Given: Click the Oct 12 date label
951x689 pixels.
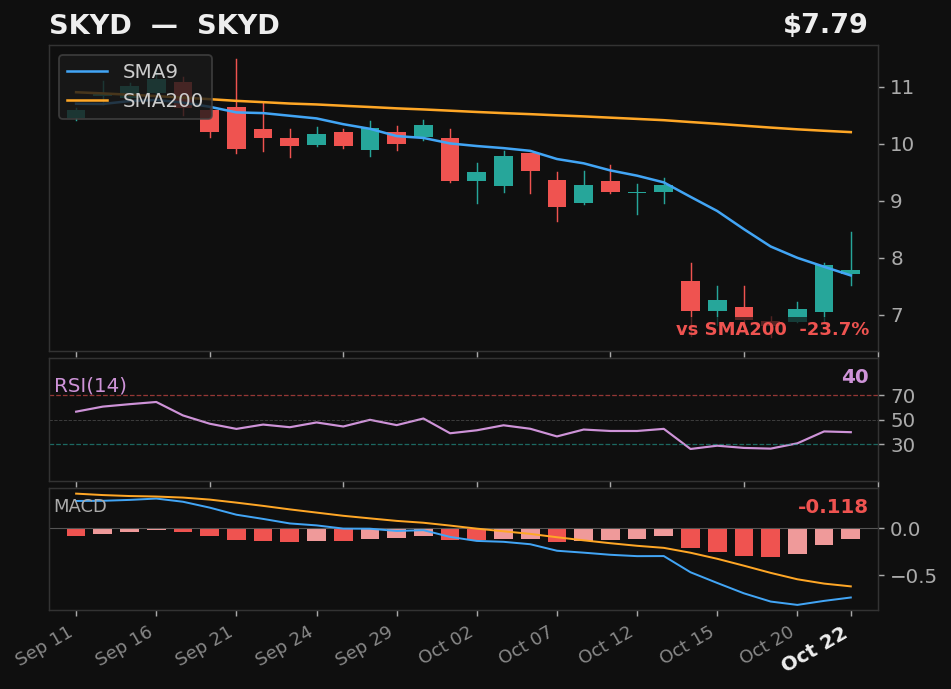Looking at the screenshot, I should click(606, 644).
